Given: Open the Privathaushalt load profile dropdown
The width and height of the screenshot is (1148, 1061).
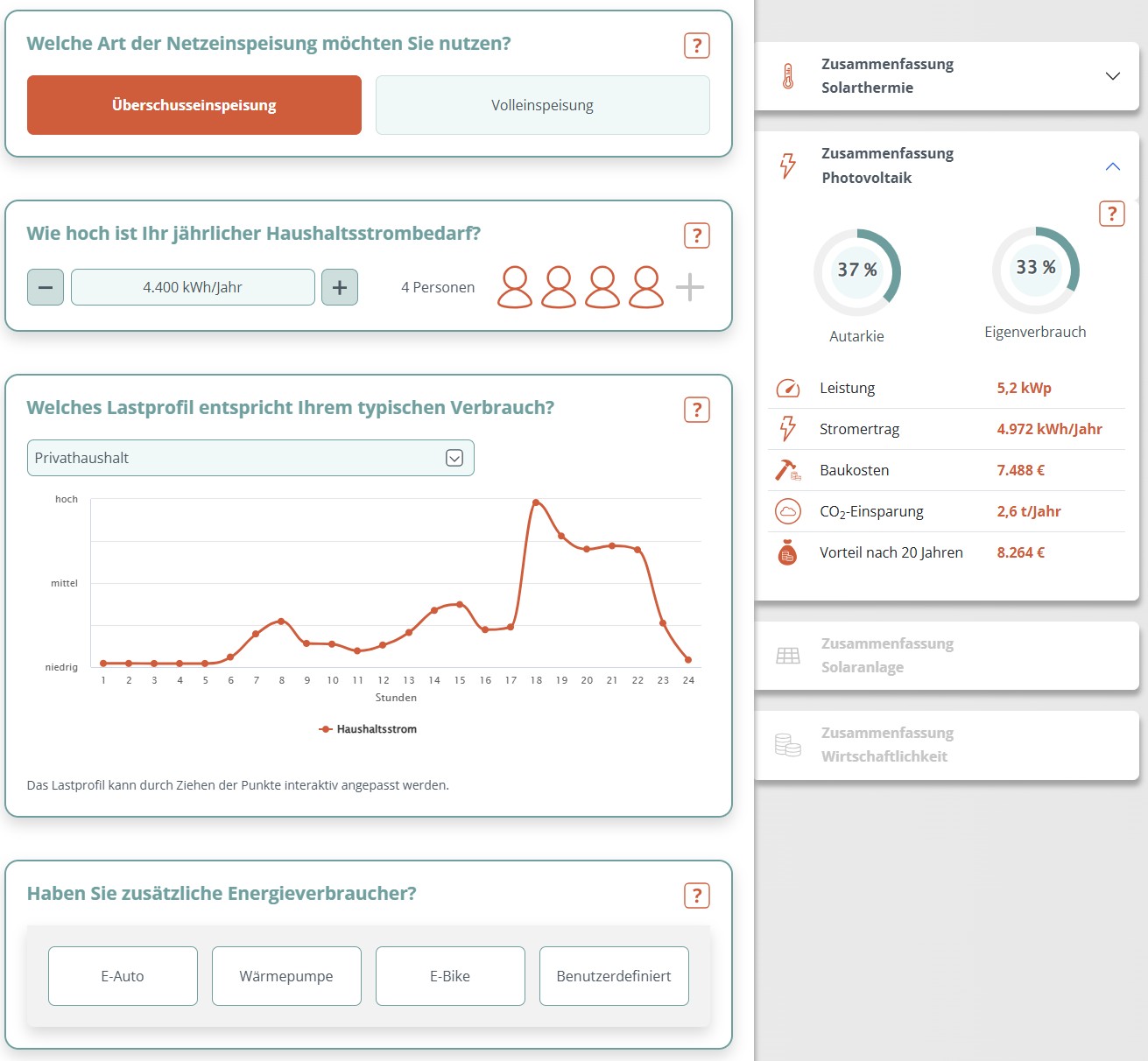Looking at the screenshot, I should (x=250, y=458).
